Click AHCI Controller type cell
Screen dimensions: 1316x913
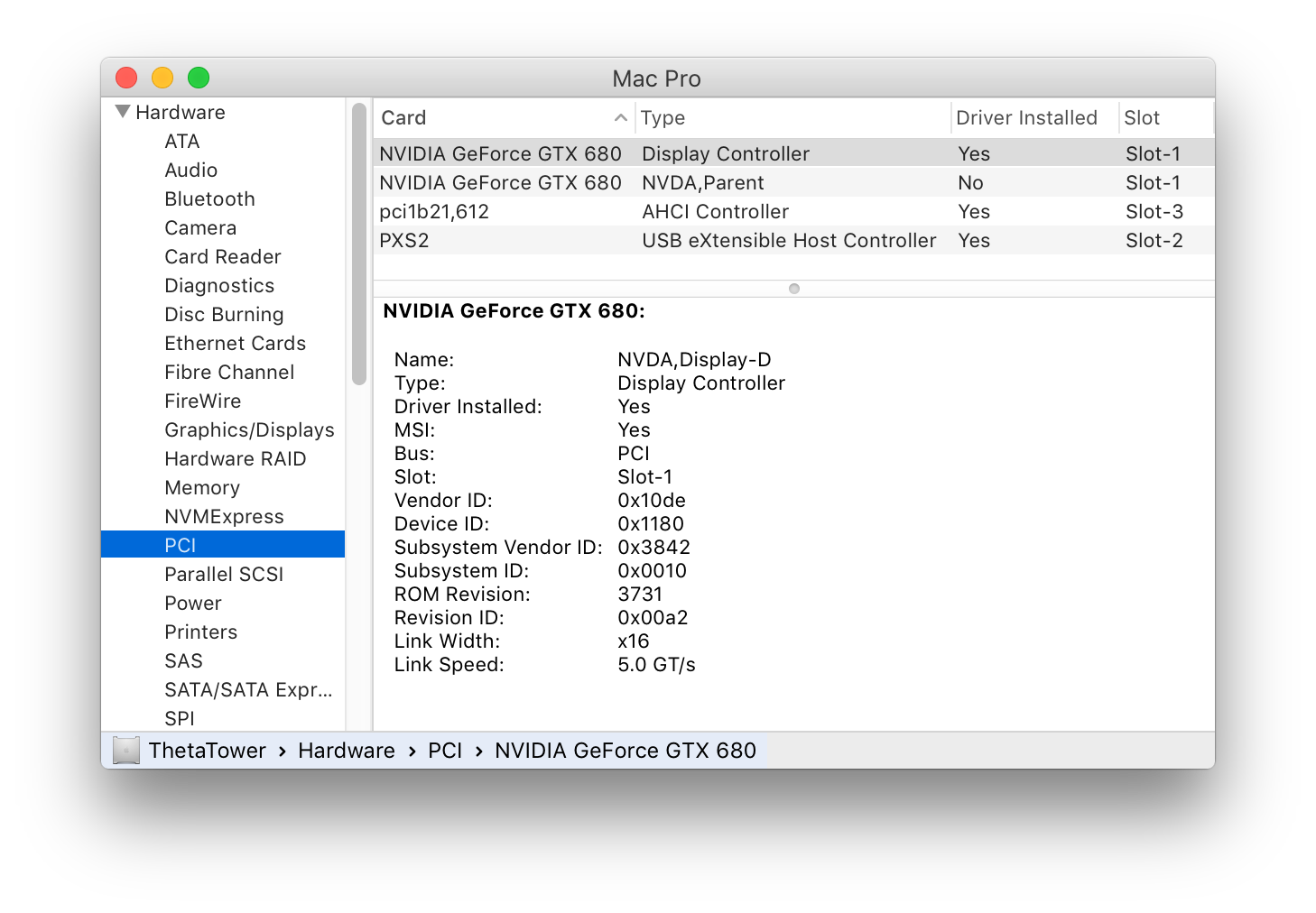(716, 211)
